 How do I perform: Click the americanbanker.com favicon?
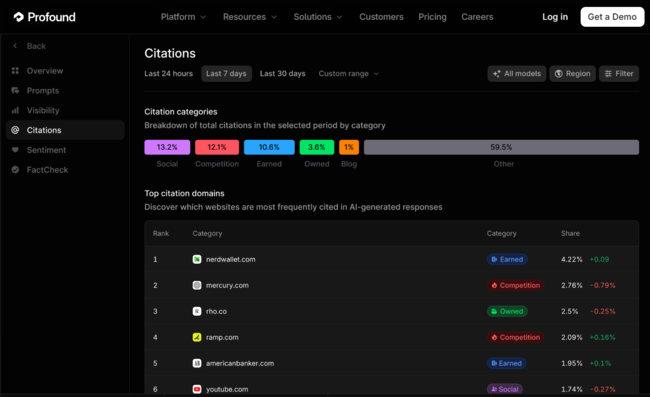tap(197, 363)
